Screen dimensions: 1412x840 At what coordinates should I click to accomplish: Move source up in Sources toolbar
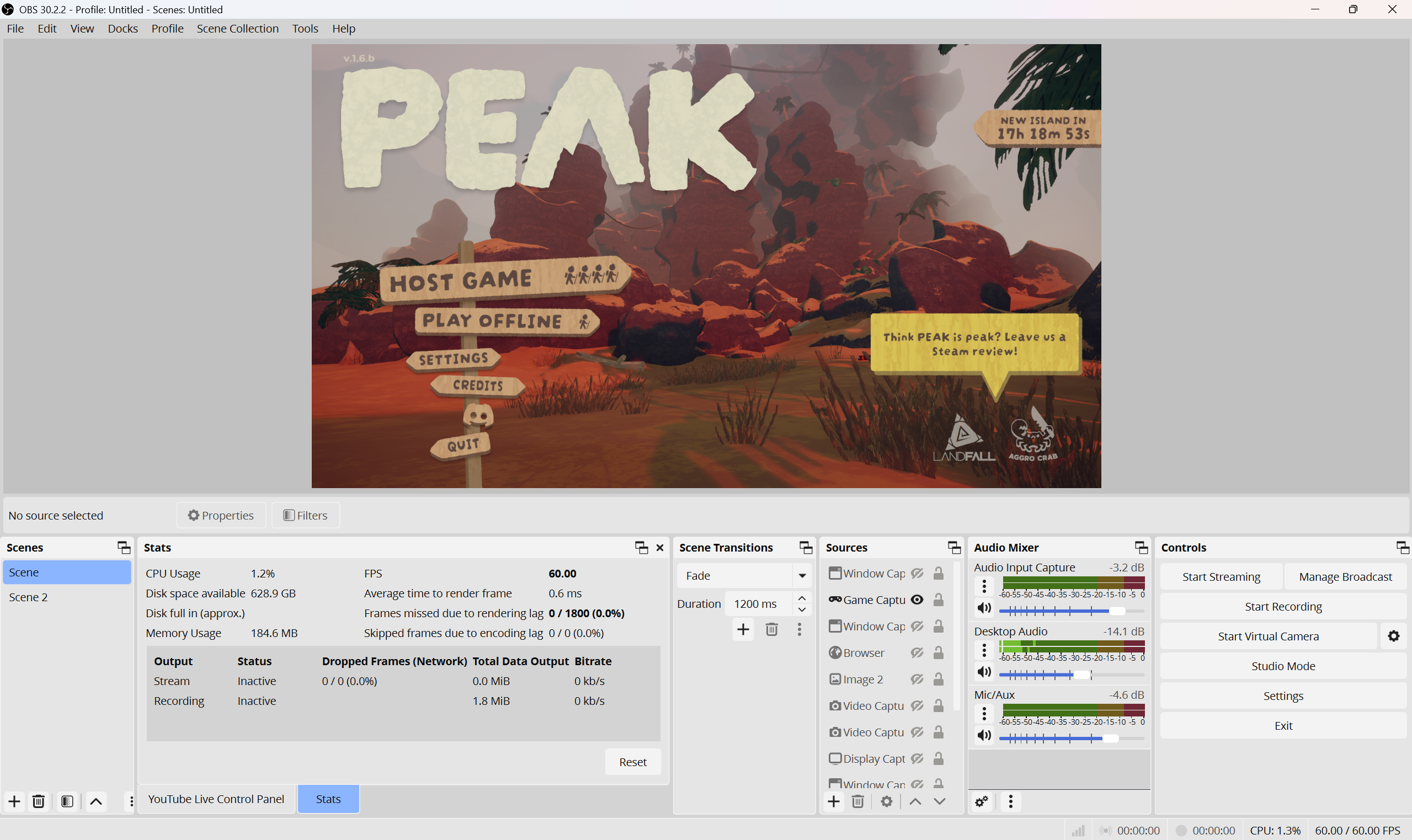pos(915,801)
